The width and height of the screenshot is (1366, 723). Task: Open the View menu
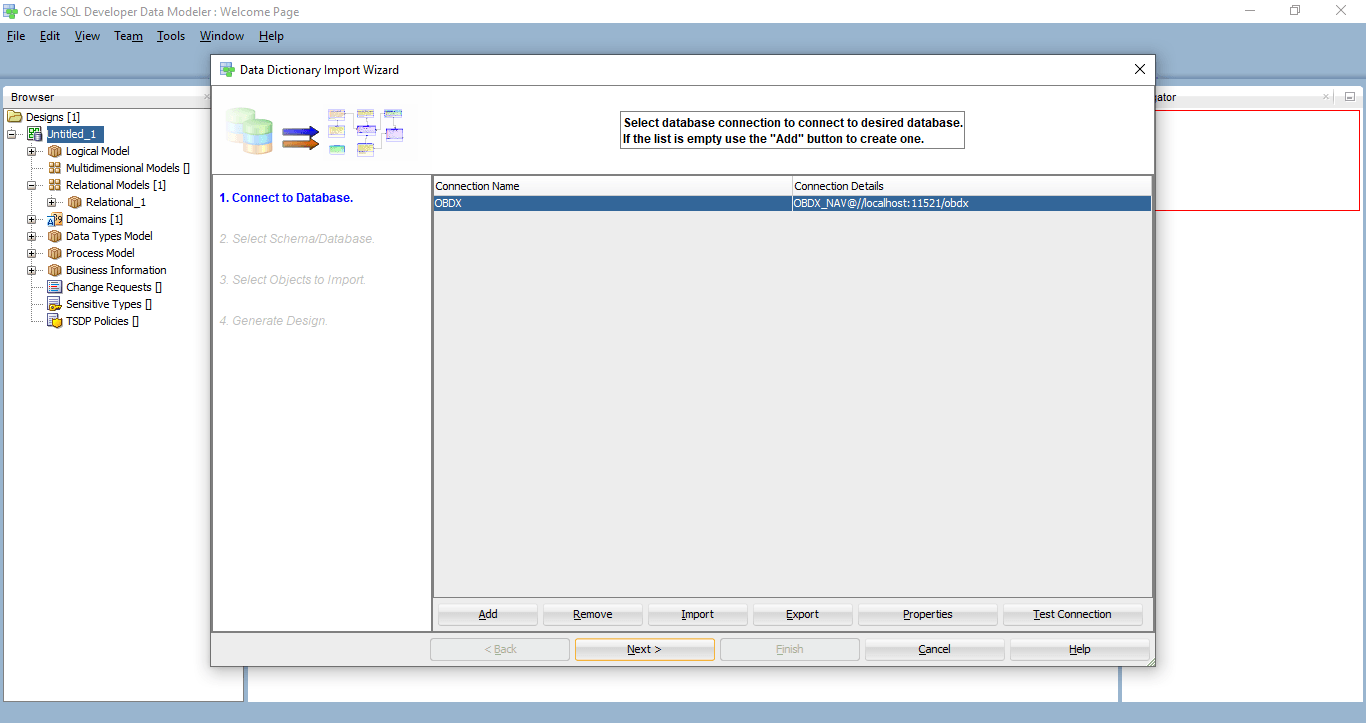pyautogui.click(x=88, y=36)
